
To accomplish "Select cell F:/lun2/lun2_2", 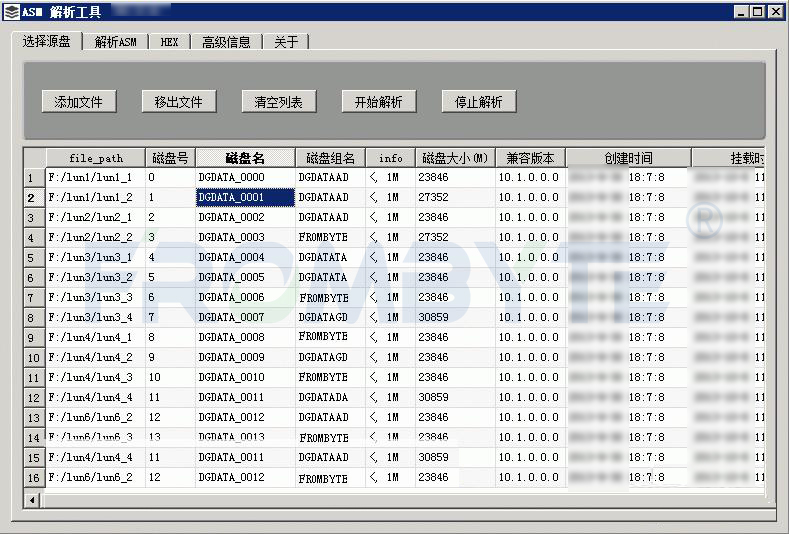I will [96, 237].
